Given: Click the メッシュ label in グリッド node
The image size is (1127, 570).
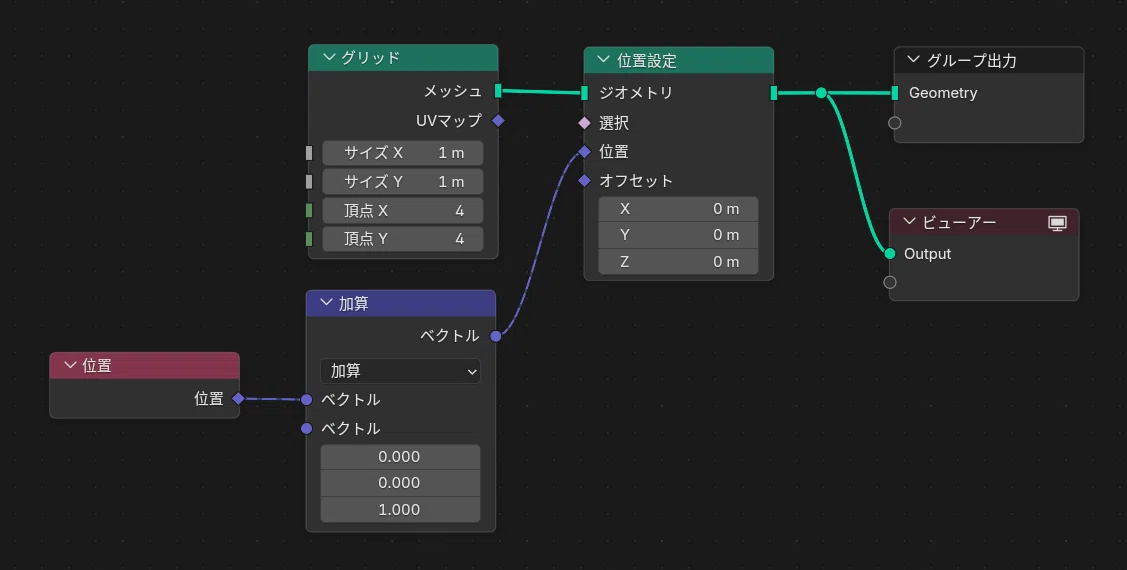Looking at the screenshot, I should pos(453,91).
